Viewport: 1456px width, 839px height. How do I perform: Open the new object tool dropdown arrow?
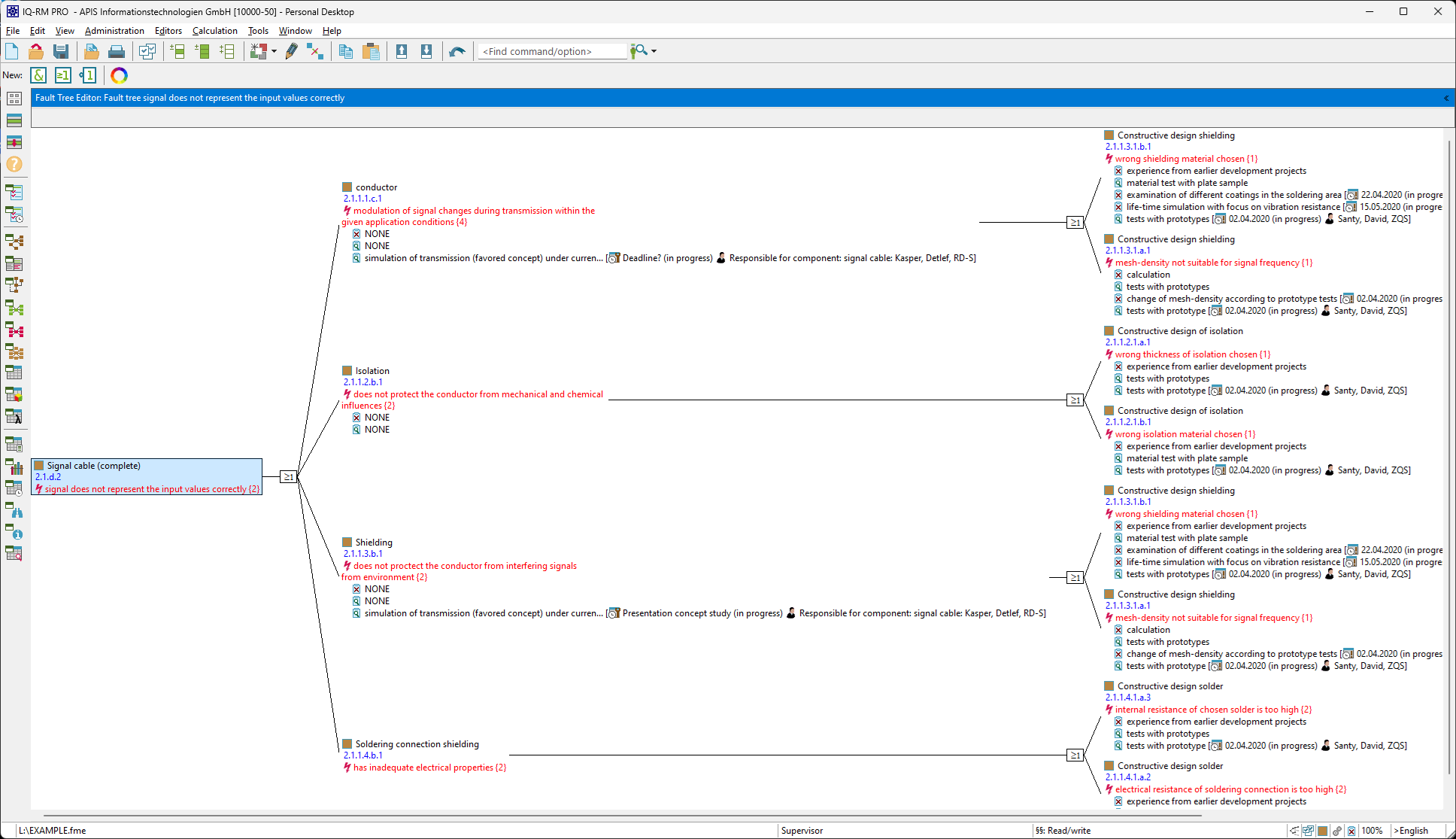pos(274,51)
